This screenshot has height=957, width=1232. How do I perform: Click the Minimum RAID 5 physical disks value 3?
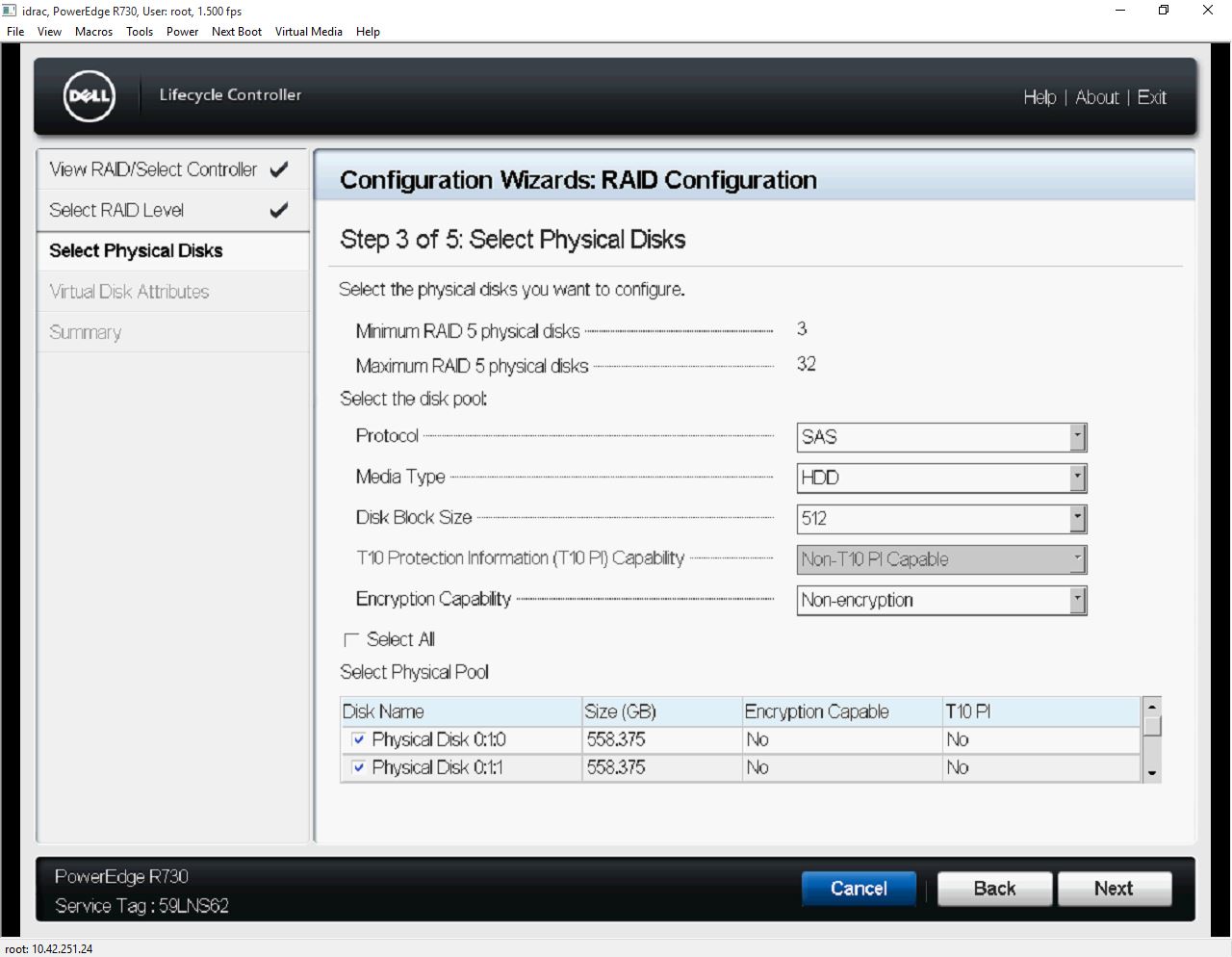click(802, 329)
